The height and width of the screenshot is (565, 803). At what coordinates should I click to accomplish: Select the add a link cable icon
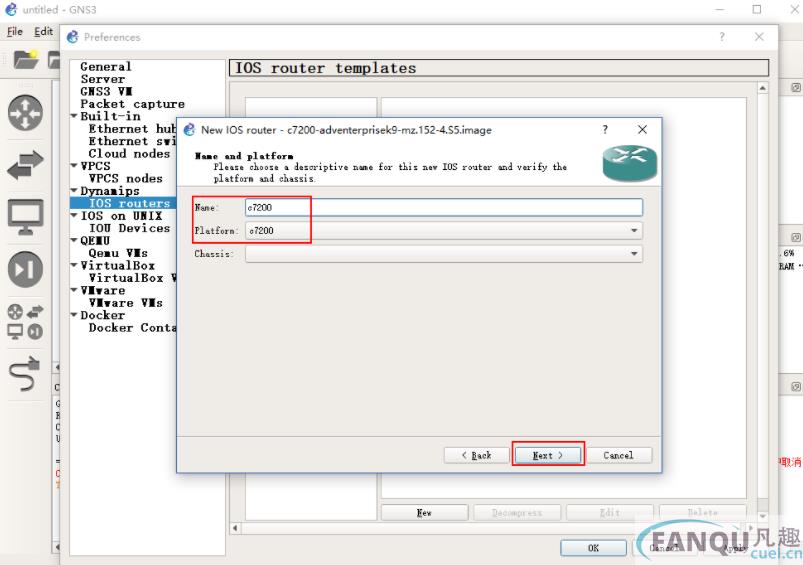pos(24,373)
